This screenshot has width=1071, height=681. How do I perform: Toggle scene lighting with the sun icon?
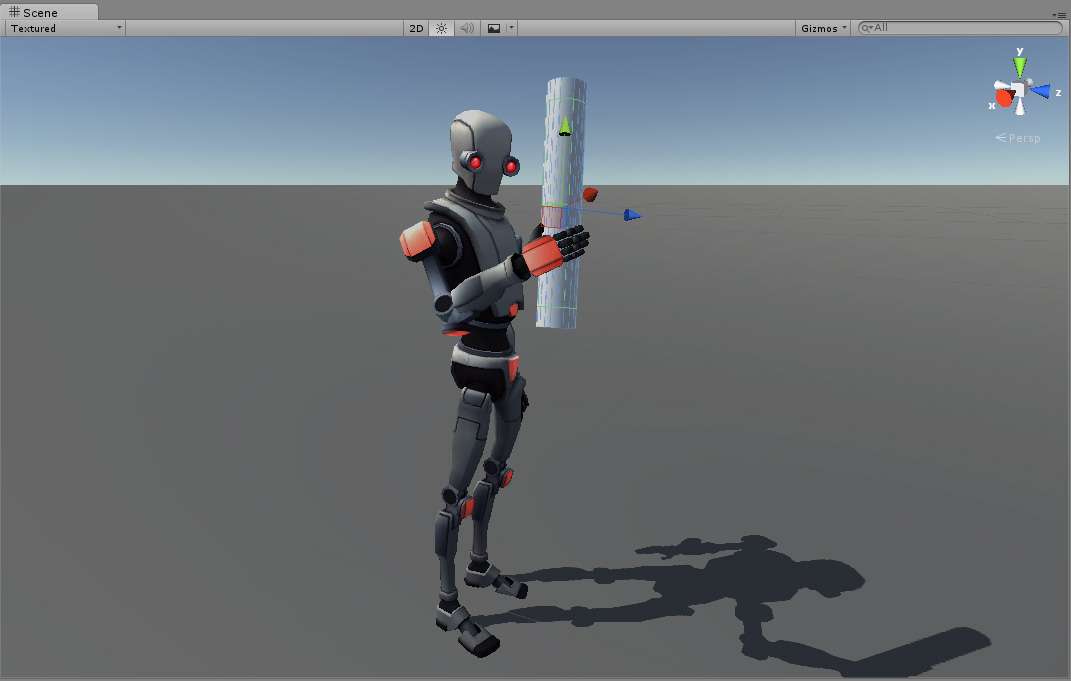click(441, 27)
